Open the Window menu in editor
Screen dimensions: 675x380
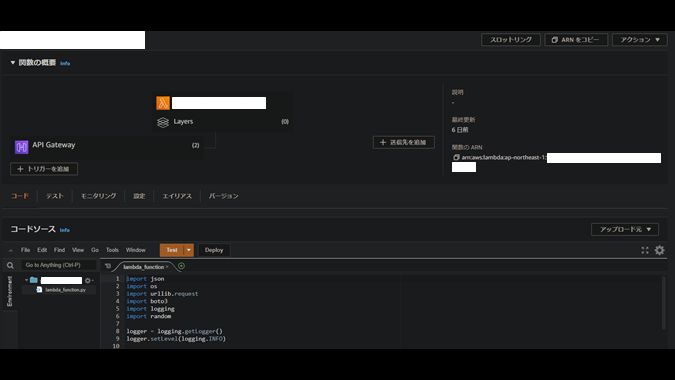click(136, 250)
